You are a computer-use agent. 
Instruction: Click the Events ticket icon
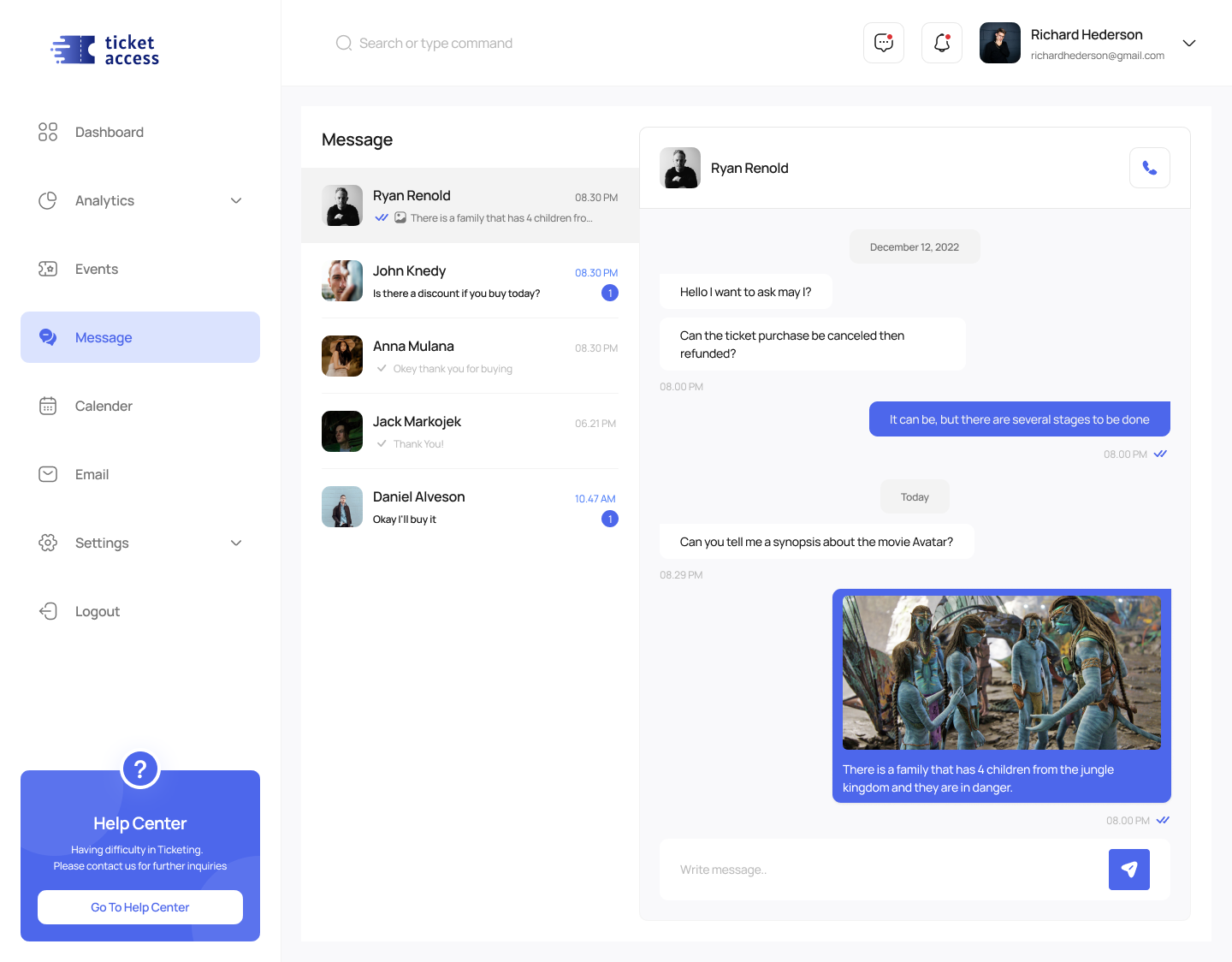(x=48, y=269)
